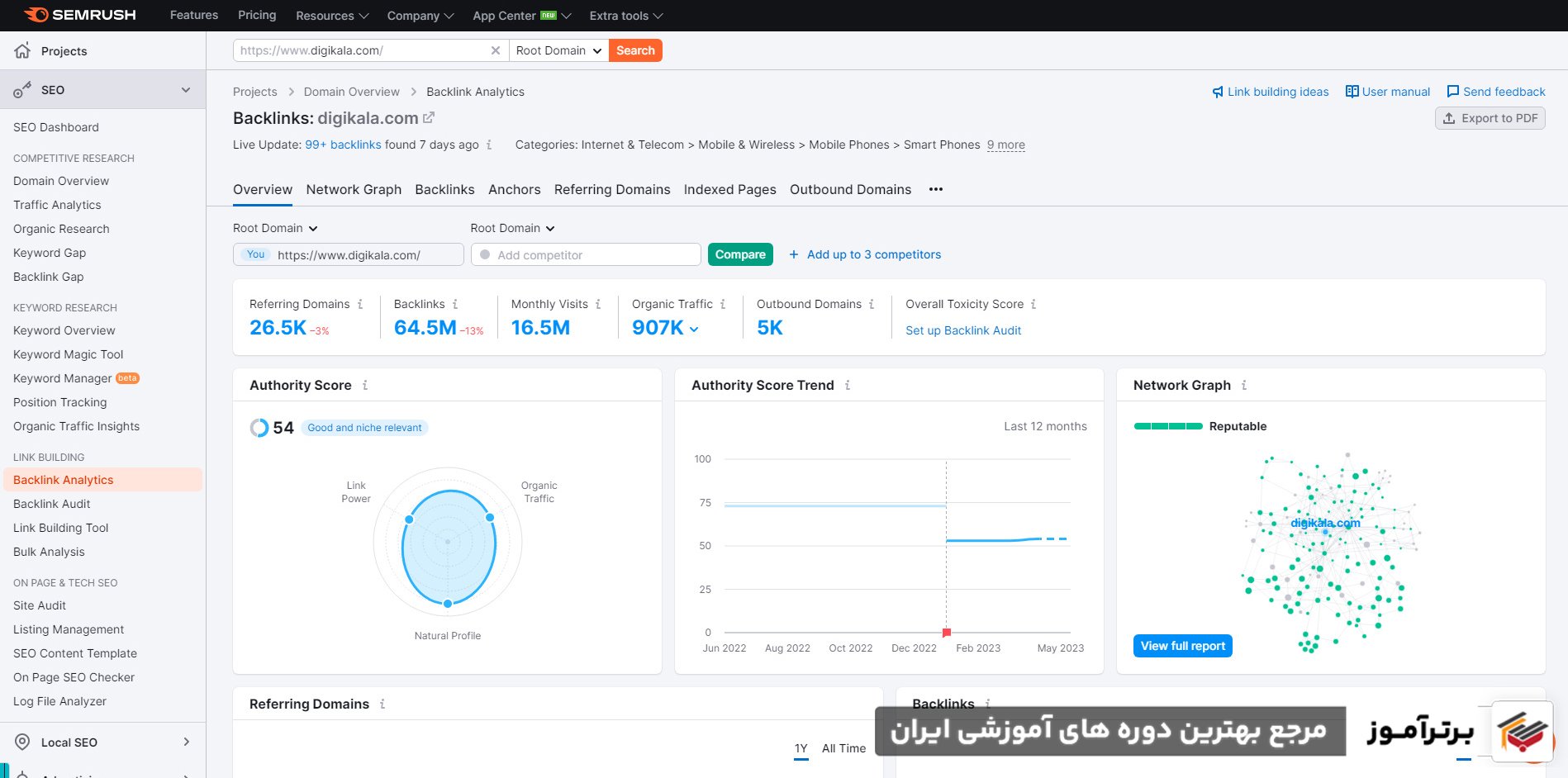The width and height of the screenshot is (1568, 778).
Task: Show info for Outbound Domains metric
Action: click(x=872, y=304)
